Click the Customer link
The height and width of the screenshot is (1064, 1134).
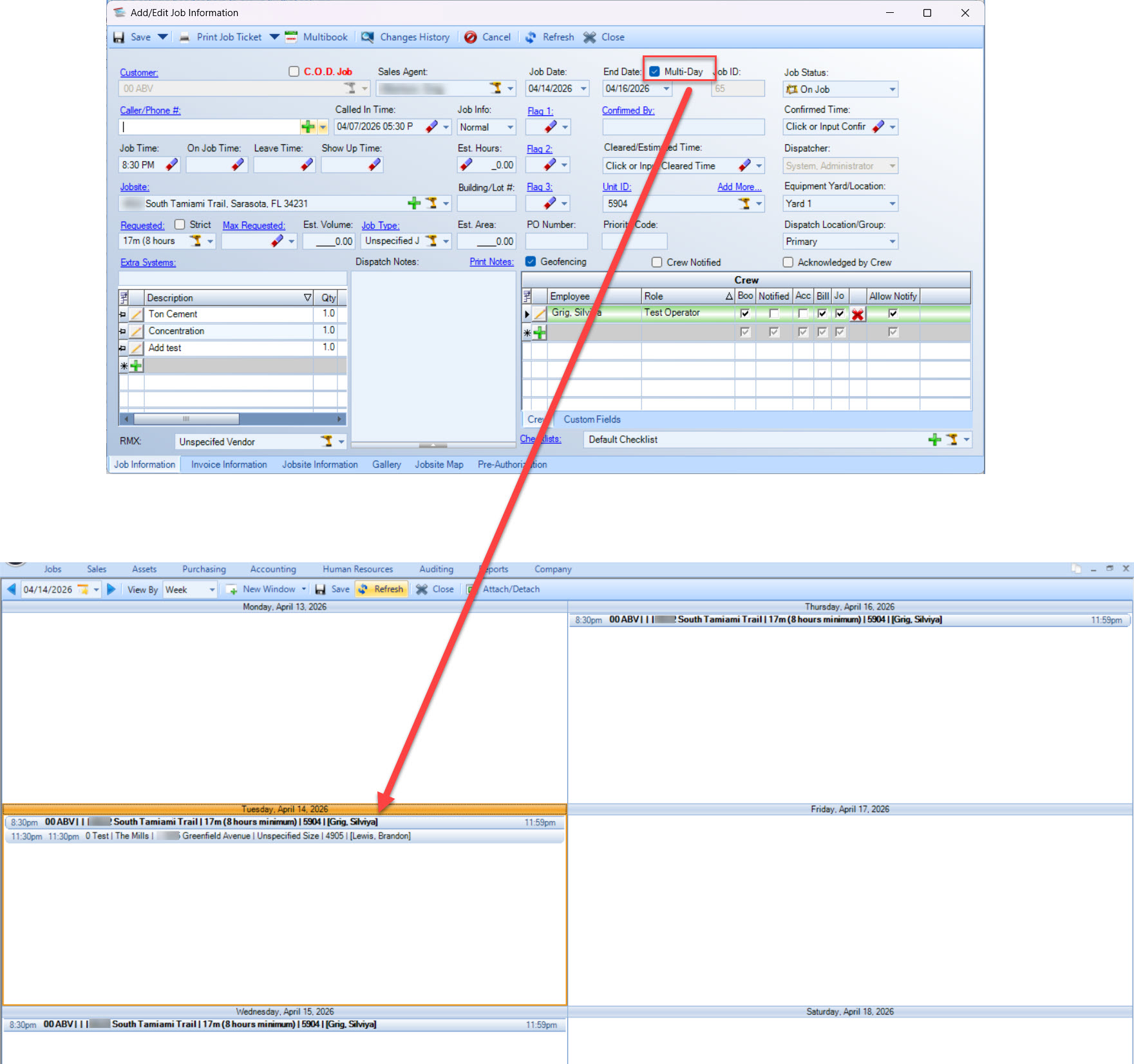(138, 73)
